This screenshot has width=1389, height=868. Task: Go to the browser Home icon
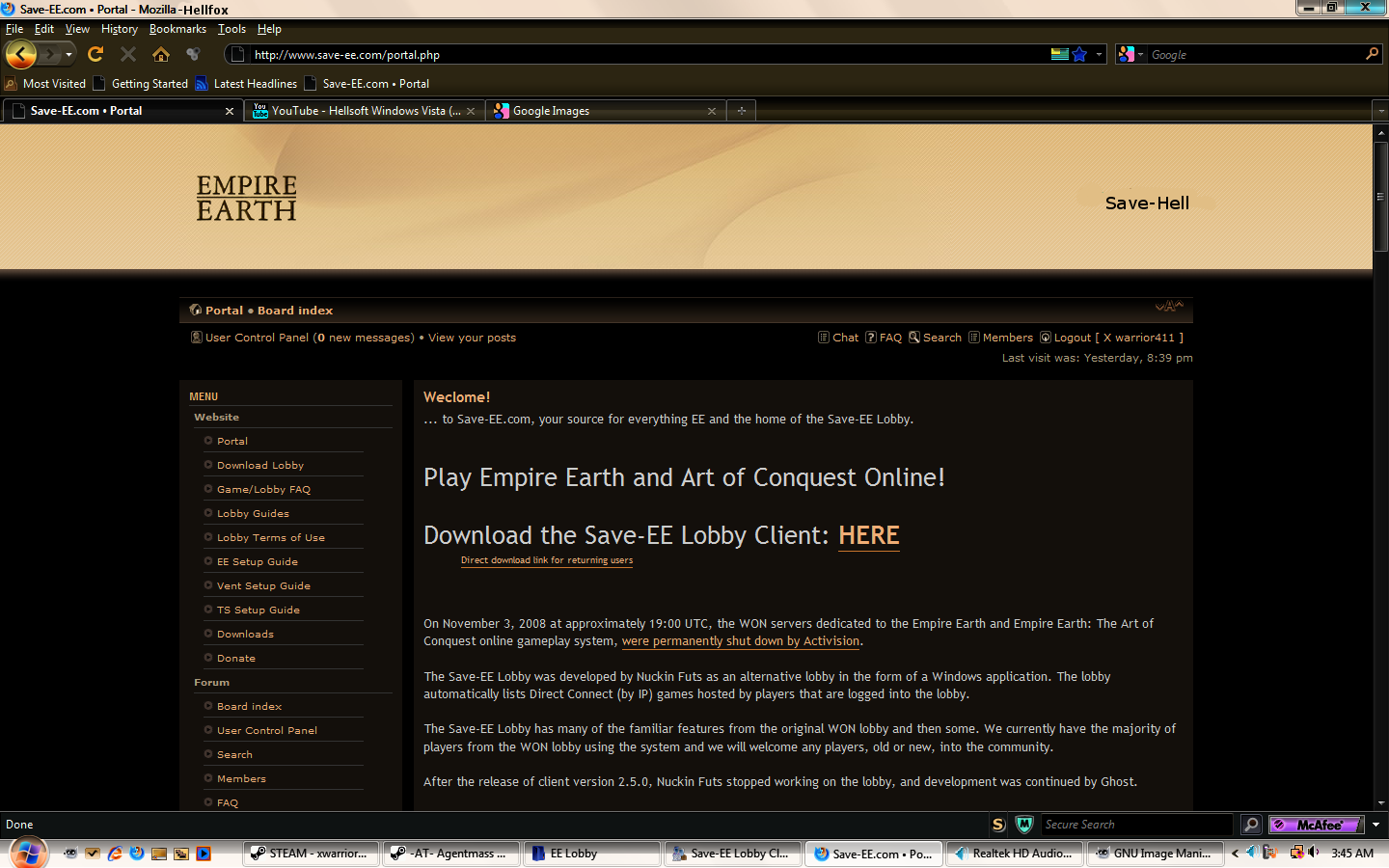161,55
